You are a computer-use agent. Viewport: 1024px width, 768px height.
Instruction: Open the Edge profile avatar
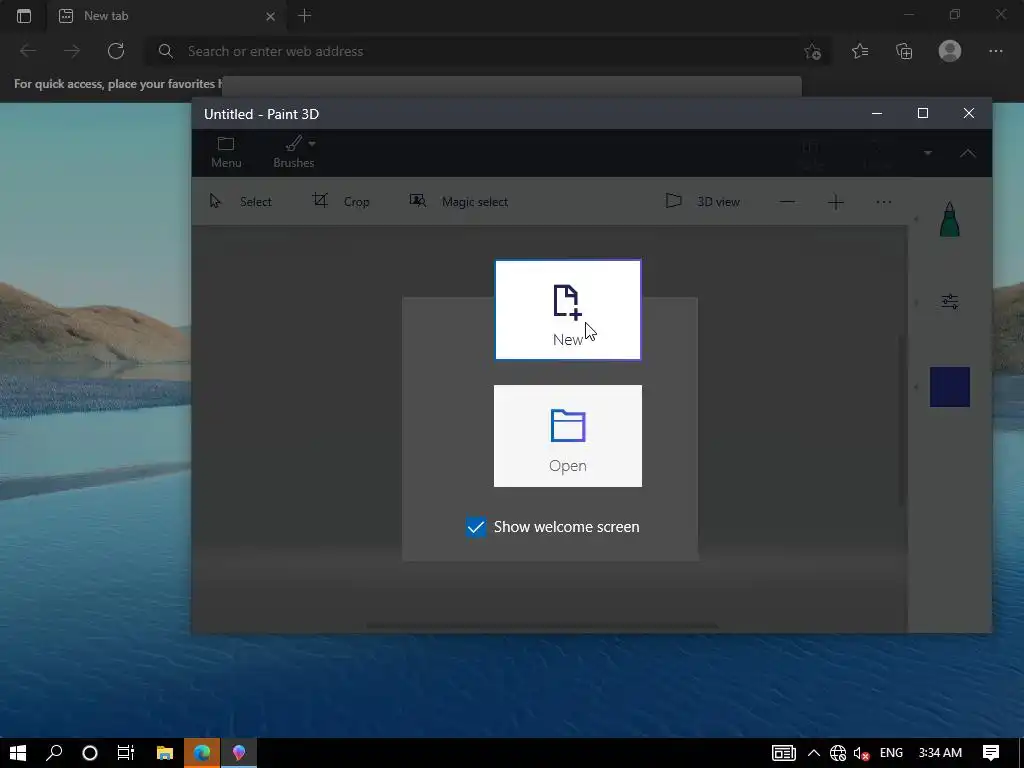click(x=950, y=51)
